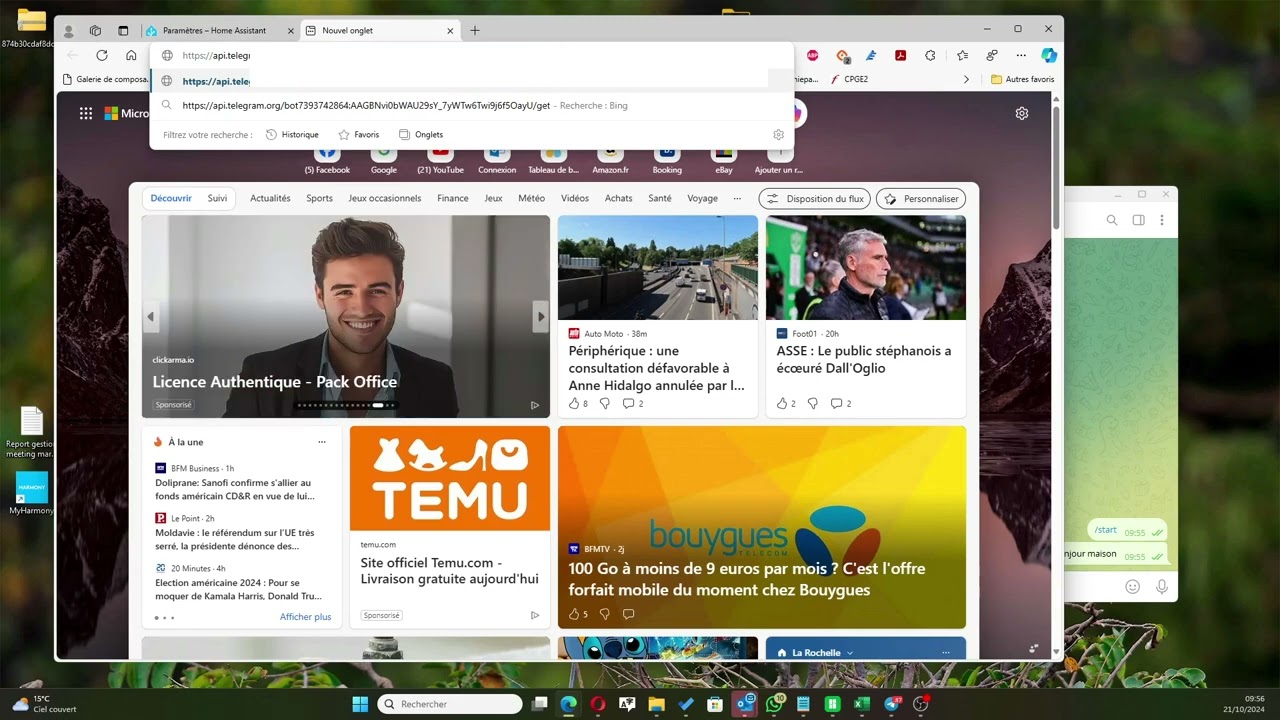Like the Périphérique article
The height and width of the screenshot is (720, 1280).
(574, 404)
